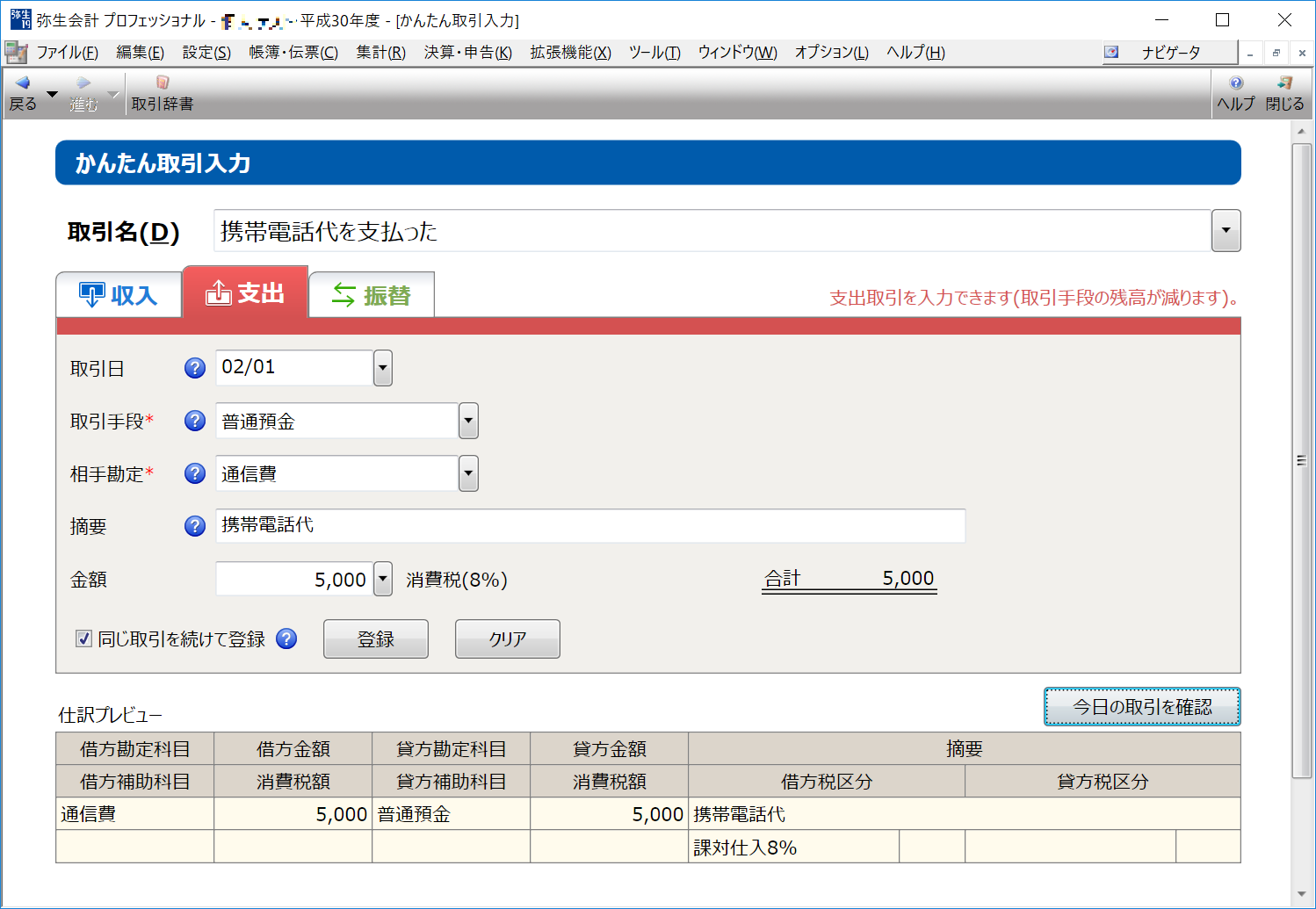This screenshot has height=909, width=1316.
Task: Show help for 摘要 field
Action: click(x=195, y=526)
